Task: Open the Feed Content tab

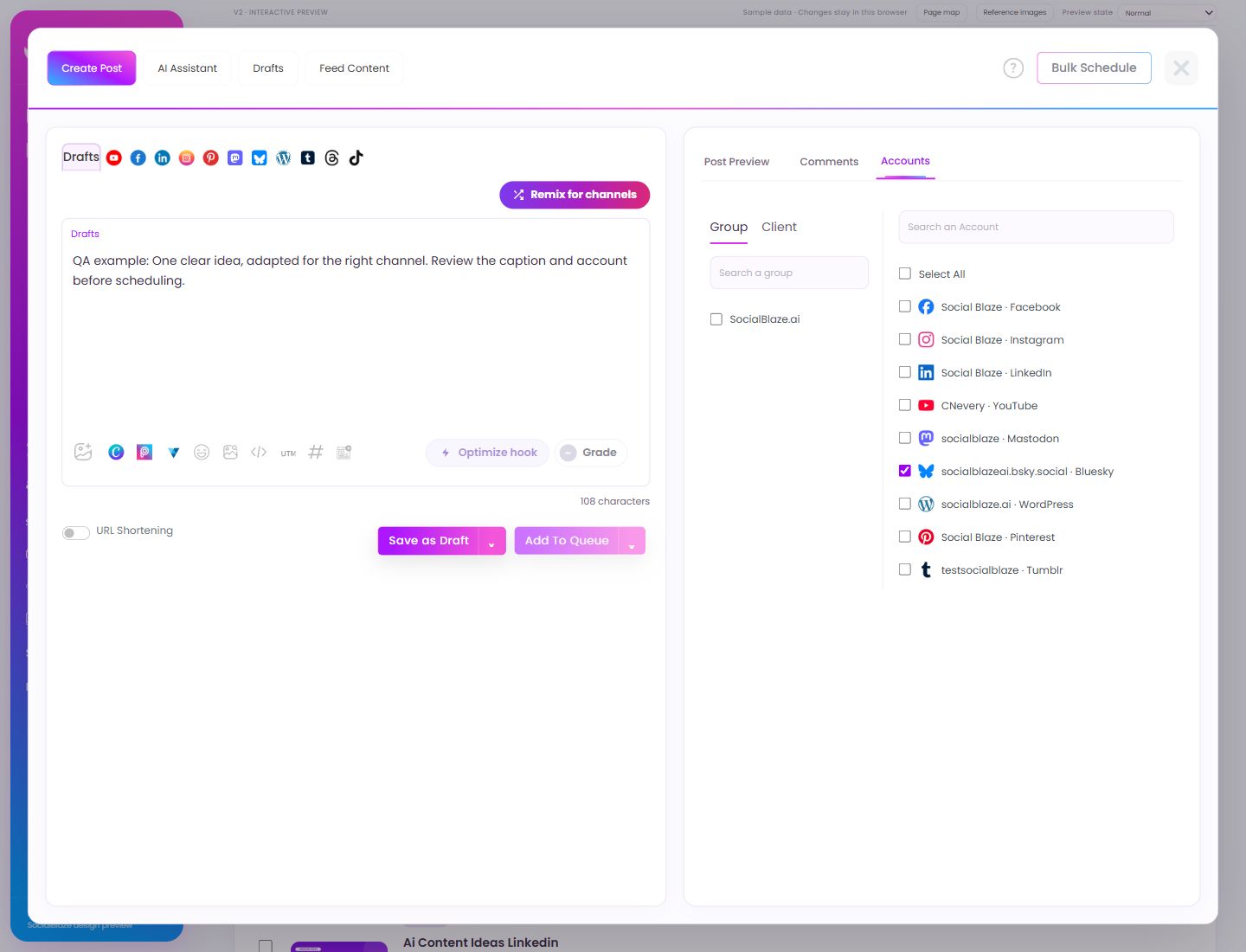Action: click(x=354, y=68)
